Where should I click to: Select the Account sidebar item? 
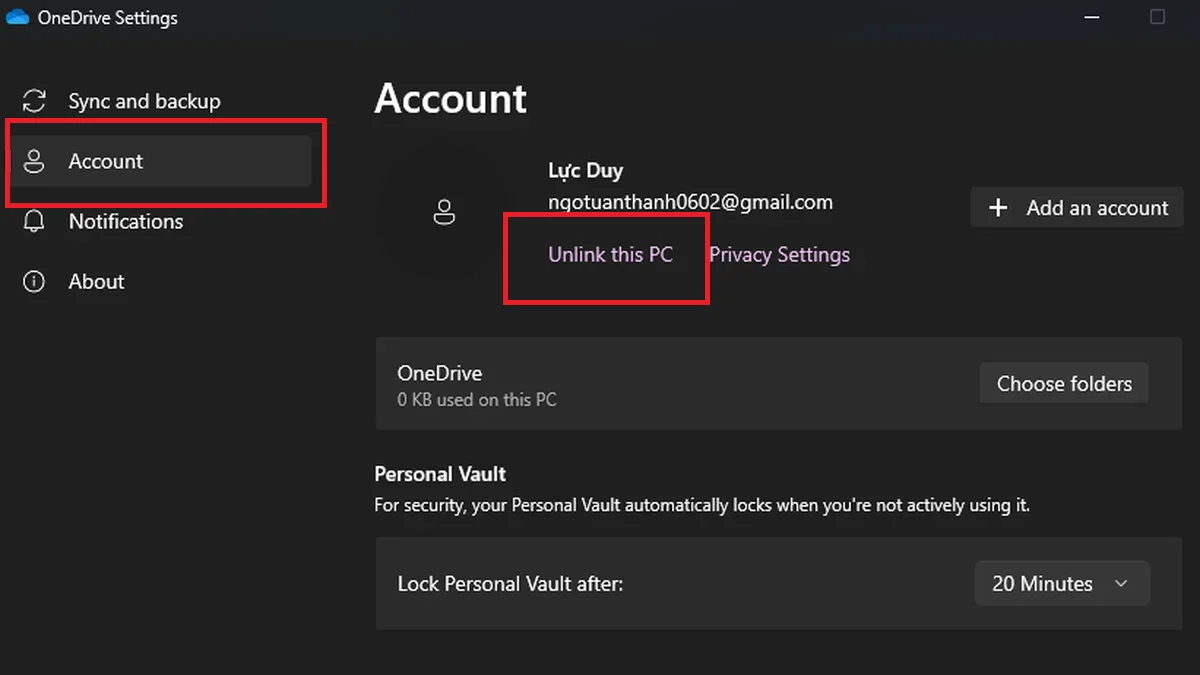click(160, 161)
